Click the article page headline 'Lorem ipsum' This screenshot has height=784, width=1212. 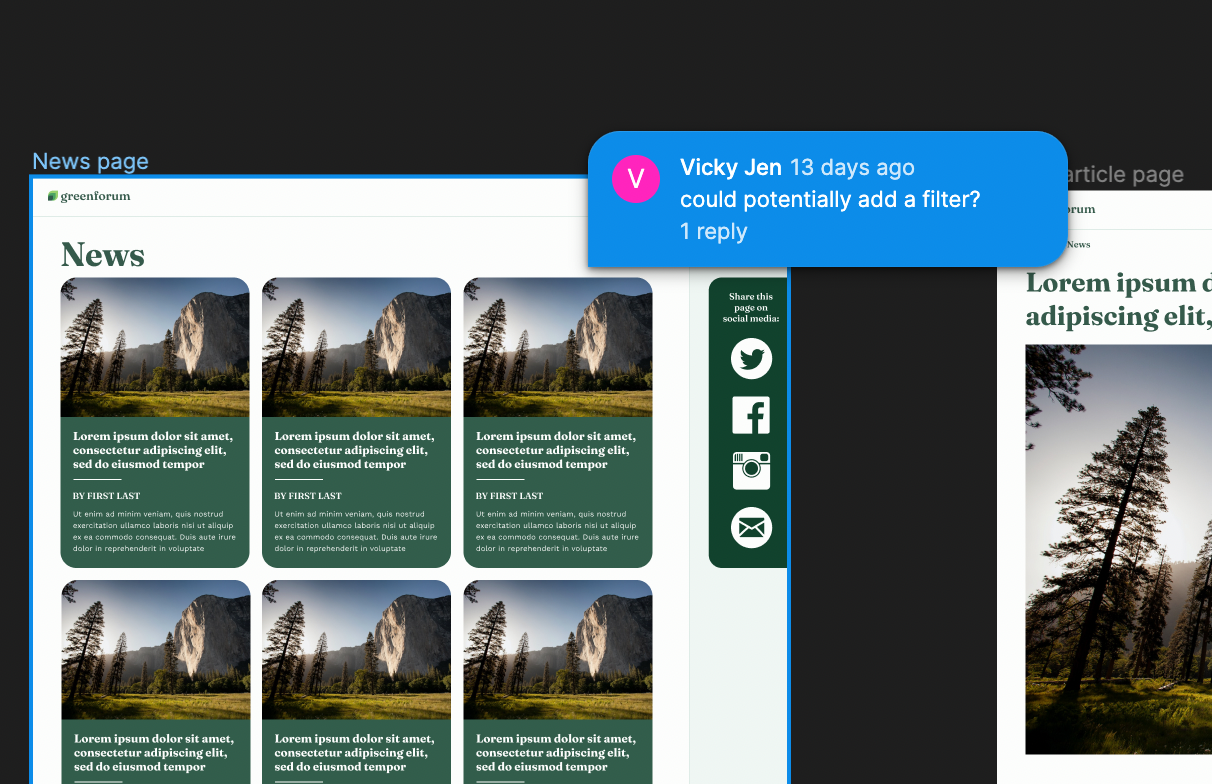[x=1119, y=299]
